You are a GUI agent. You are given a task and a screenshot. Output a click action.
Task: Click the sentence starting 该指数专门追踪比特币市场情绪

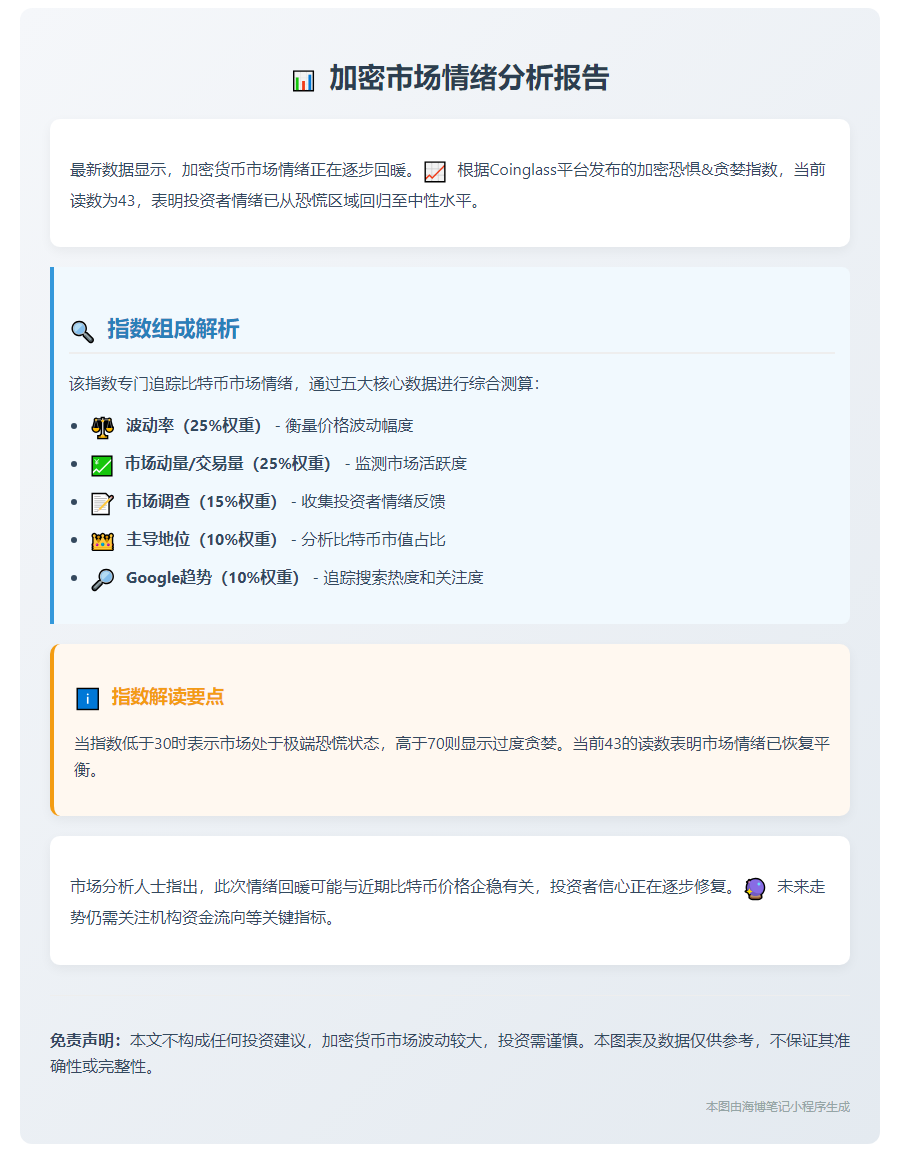tap(304, 384)
